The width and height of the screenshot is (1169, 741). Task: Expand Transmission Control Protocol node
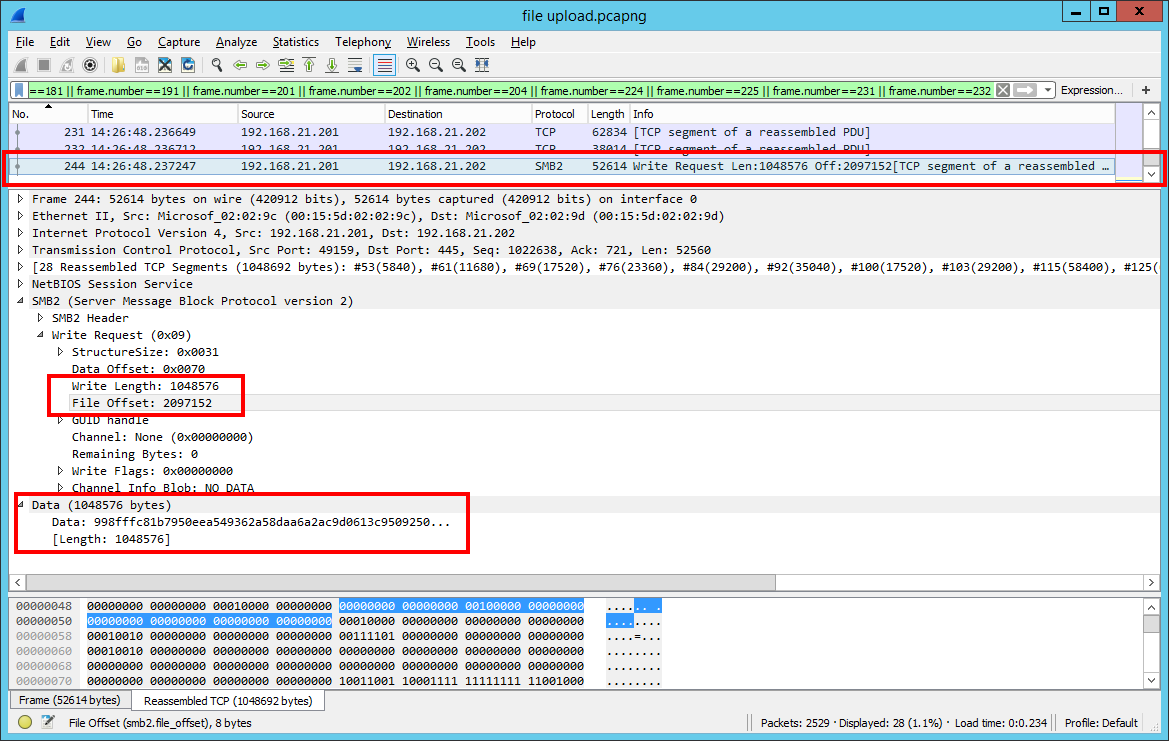[20, 250]
